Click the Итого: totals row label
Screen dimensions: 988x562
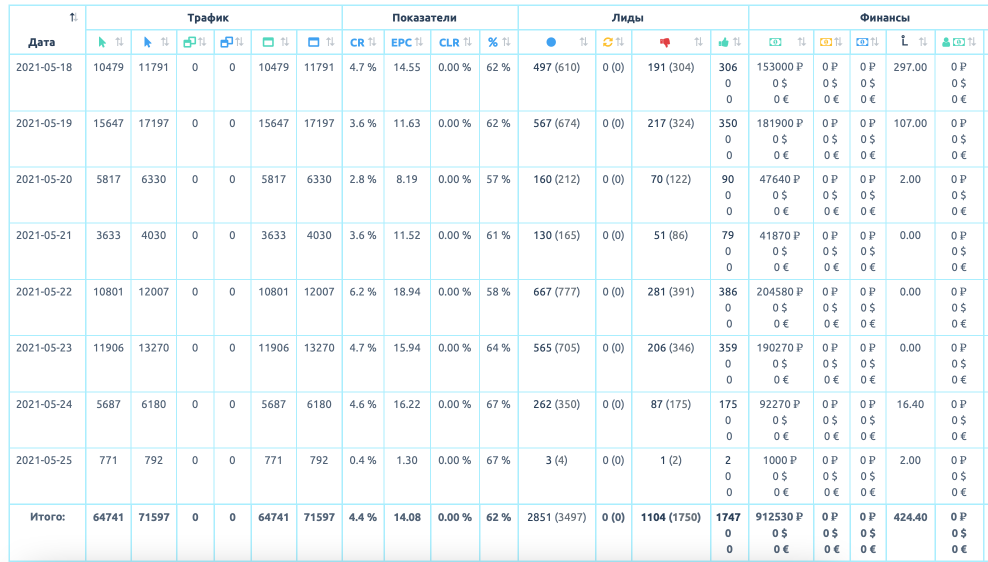point(48,517)
